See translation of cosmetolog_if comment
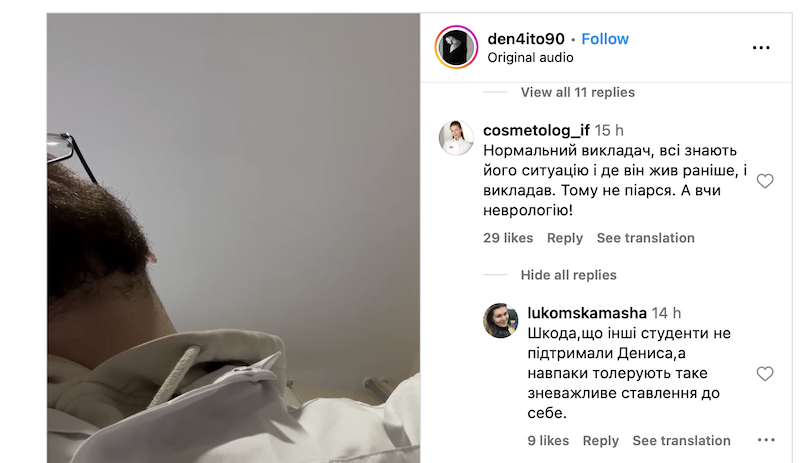Screen dimensions: 800x463 coord(645,238)
